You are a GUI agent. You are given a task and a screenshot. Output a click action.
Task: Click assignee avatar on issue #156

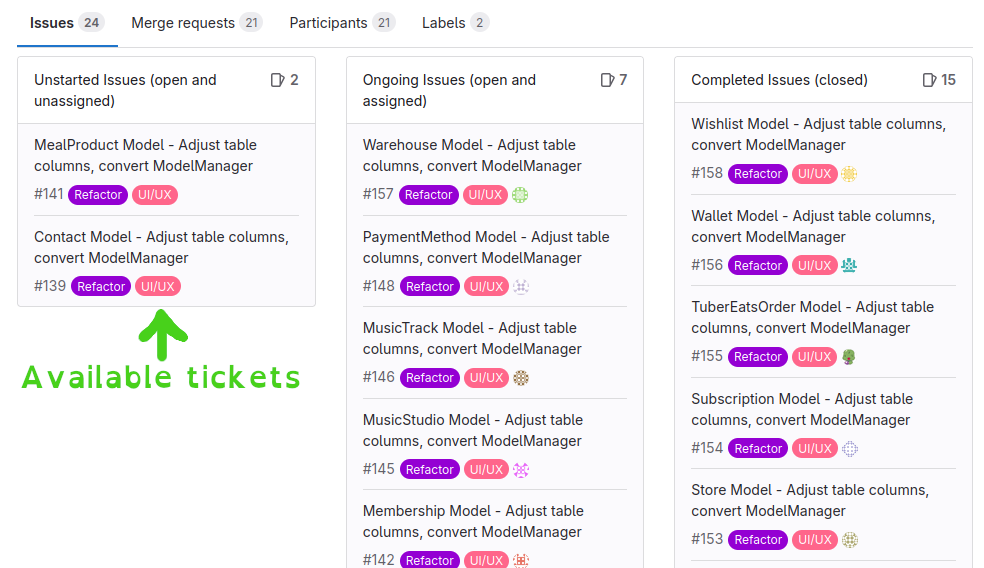849,265
